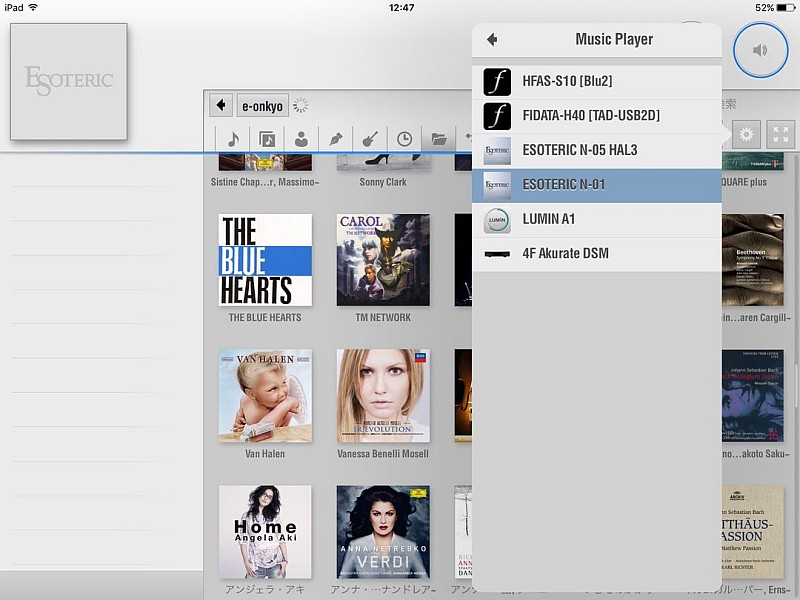Open folder view with the folder icon
This screenshot has width=800, height=600.
(439, 139)
